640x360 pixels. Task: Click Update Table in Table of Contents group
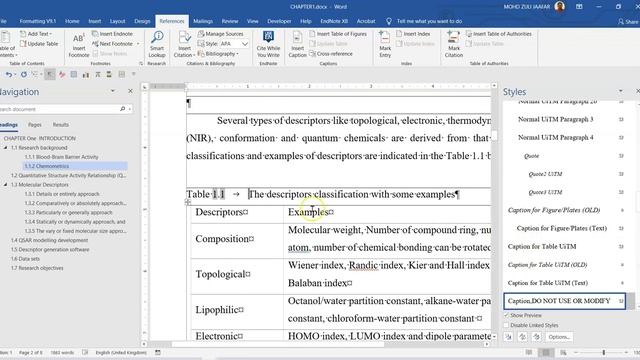coord(39,44)
